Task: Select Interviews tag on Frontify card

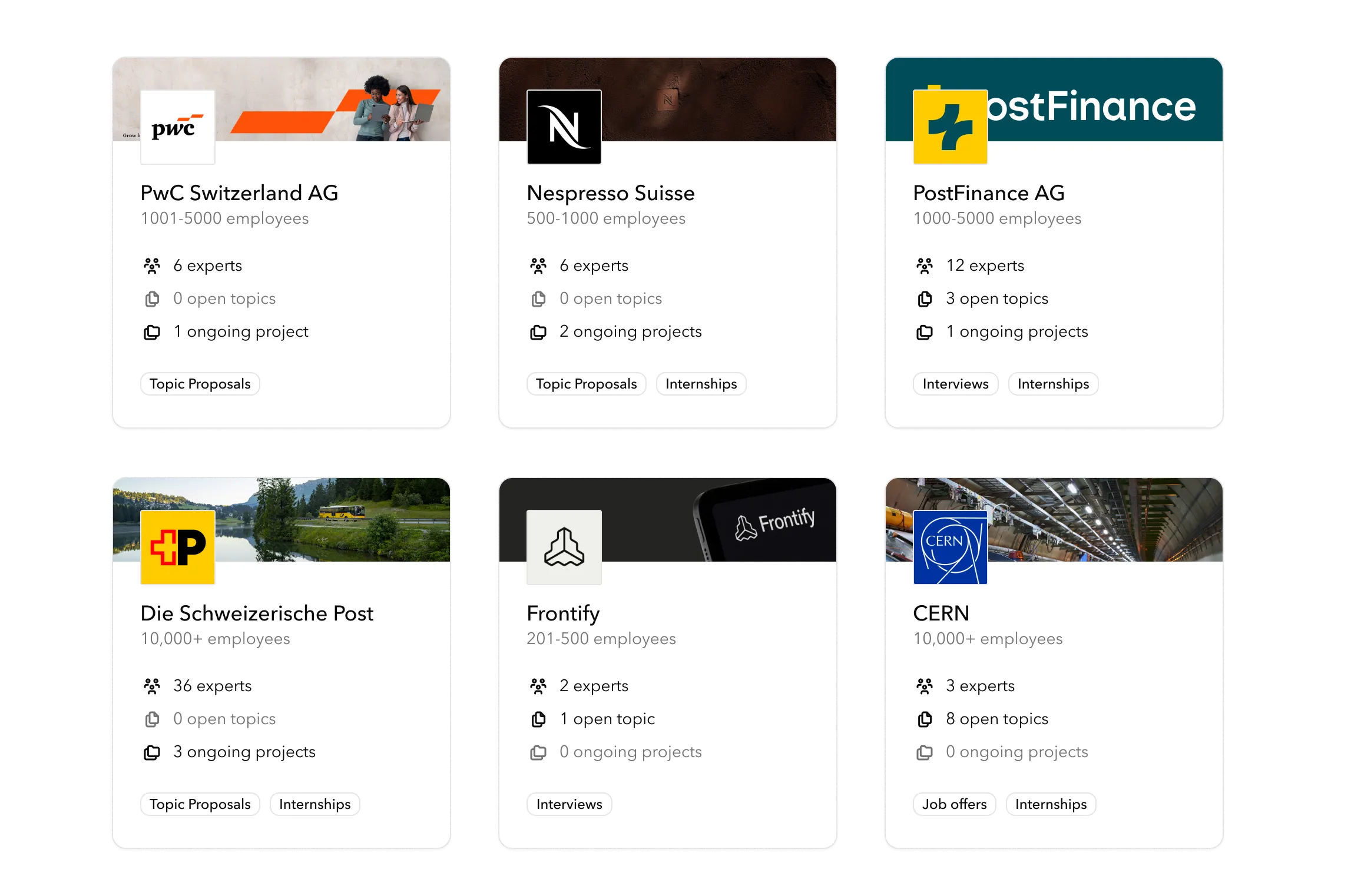Action: tap(569, 804)
